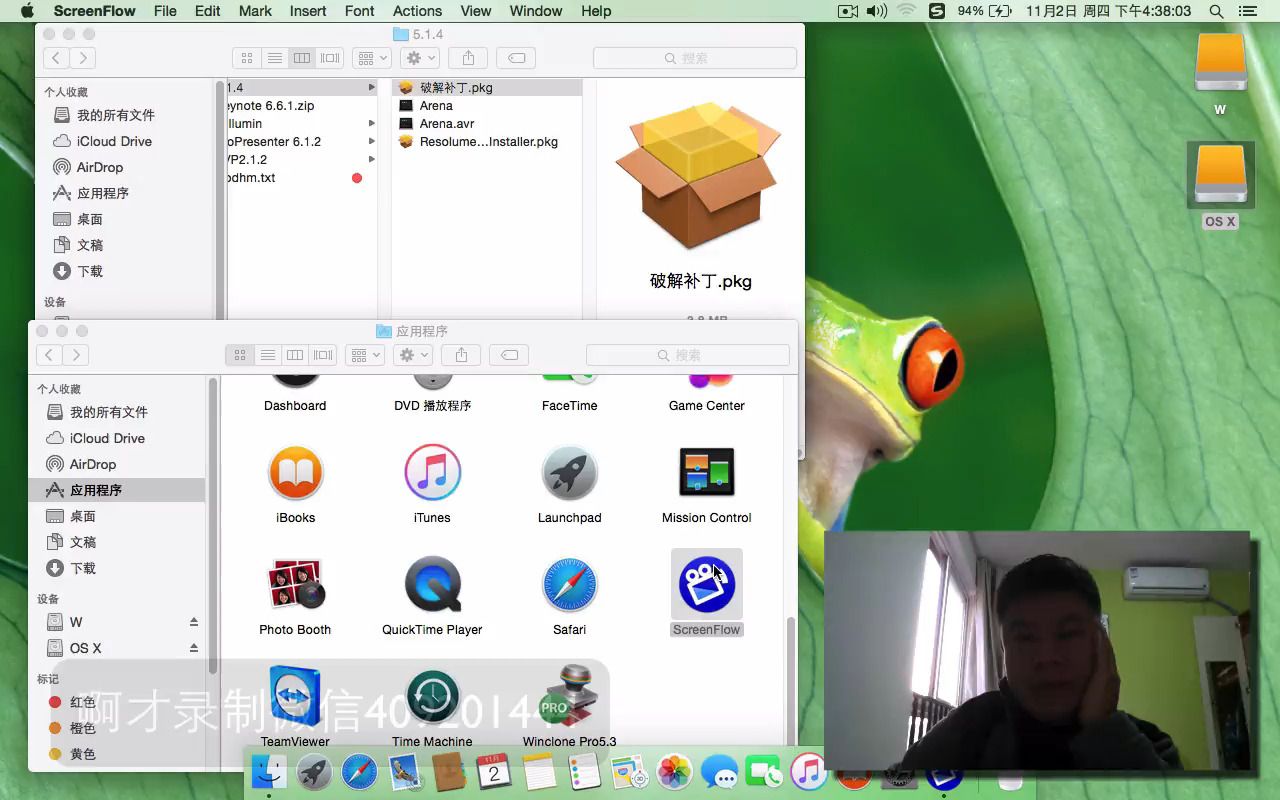Open Safari from the Dock
The image size is (1280, 800).
pyautogui.click(x=359, y=771)
